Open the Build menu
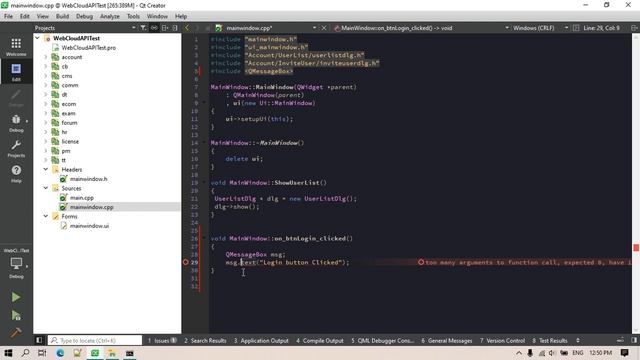This screenshot has height=360, width=640. [62, 16]
